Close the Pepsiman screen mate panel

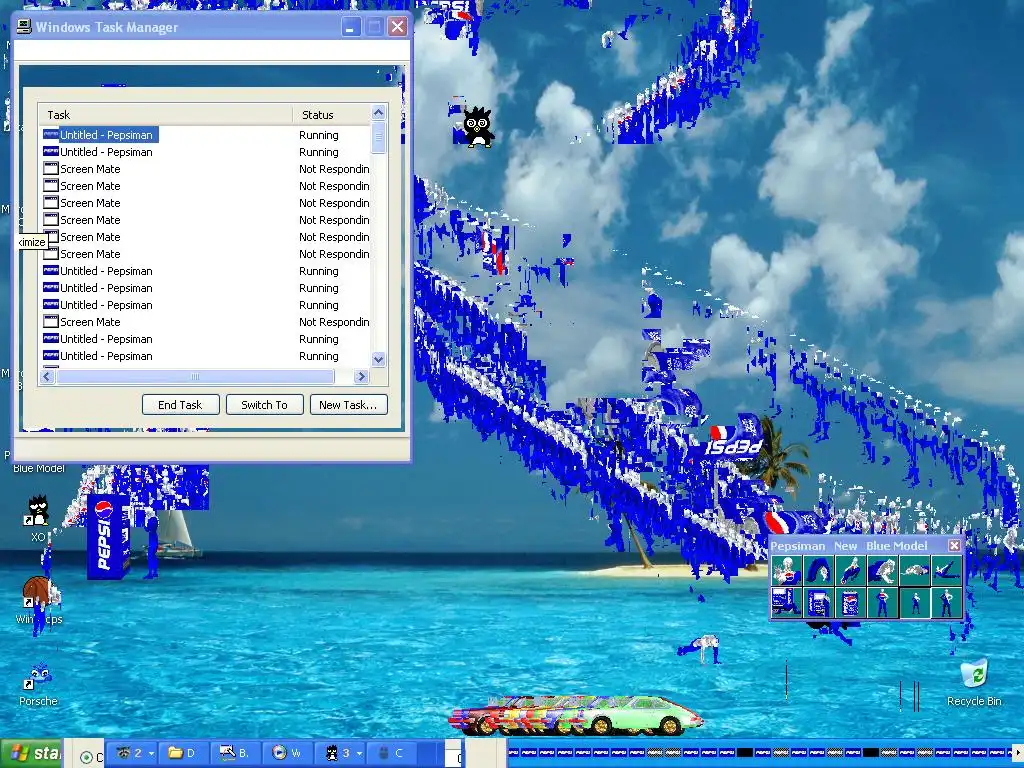click(954, 545)
